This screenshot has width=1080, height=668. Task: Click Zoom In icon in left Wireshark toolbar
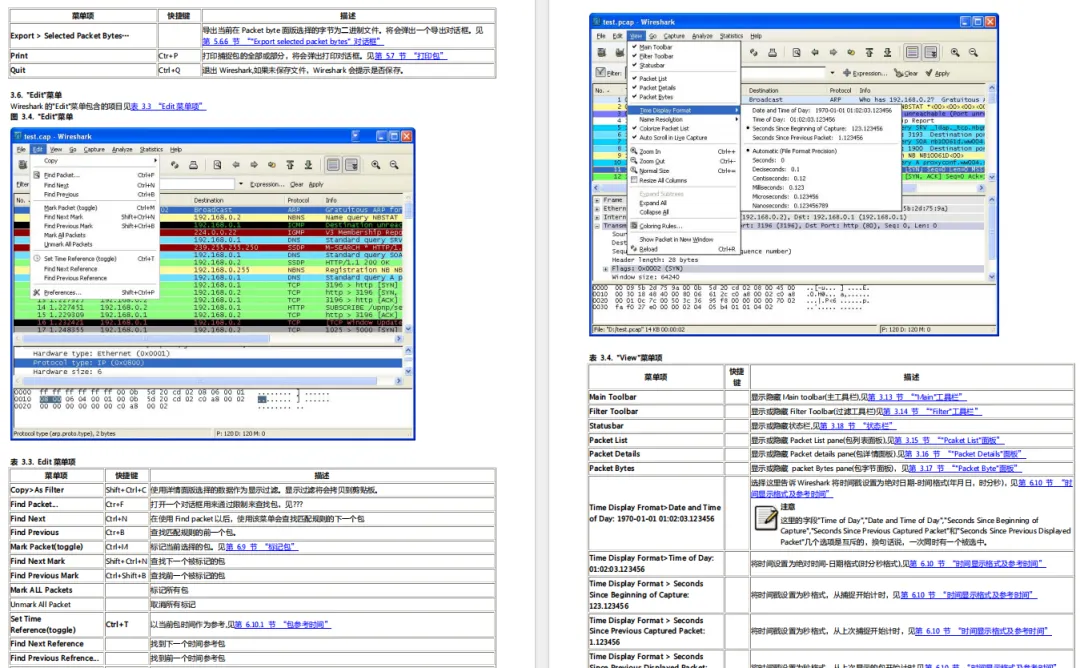tap(377, 165)
